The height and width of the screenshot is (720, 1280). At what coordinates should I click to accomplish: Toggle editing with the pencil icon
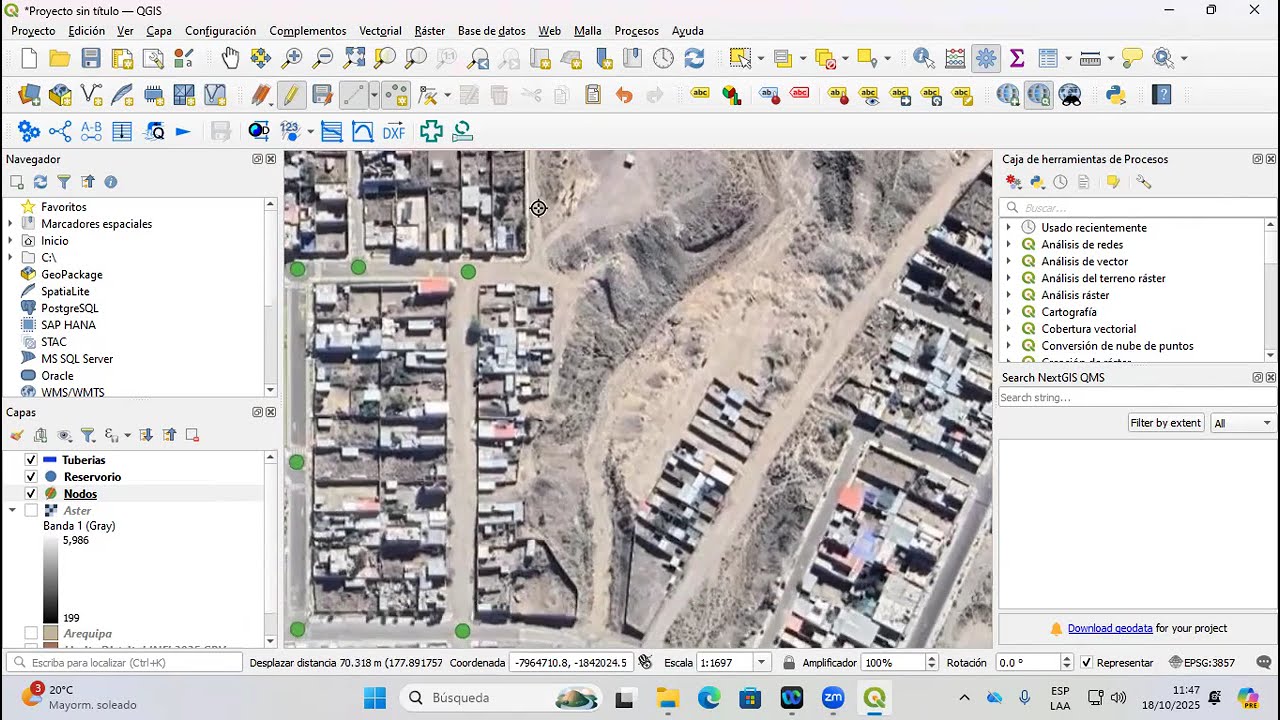click(291, 95)
